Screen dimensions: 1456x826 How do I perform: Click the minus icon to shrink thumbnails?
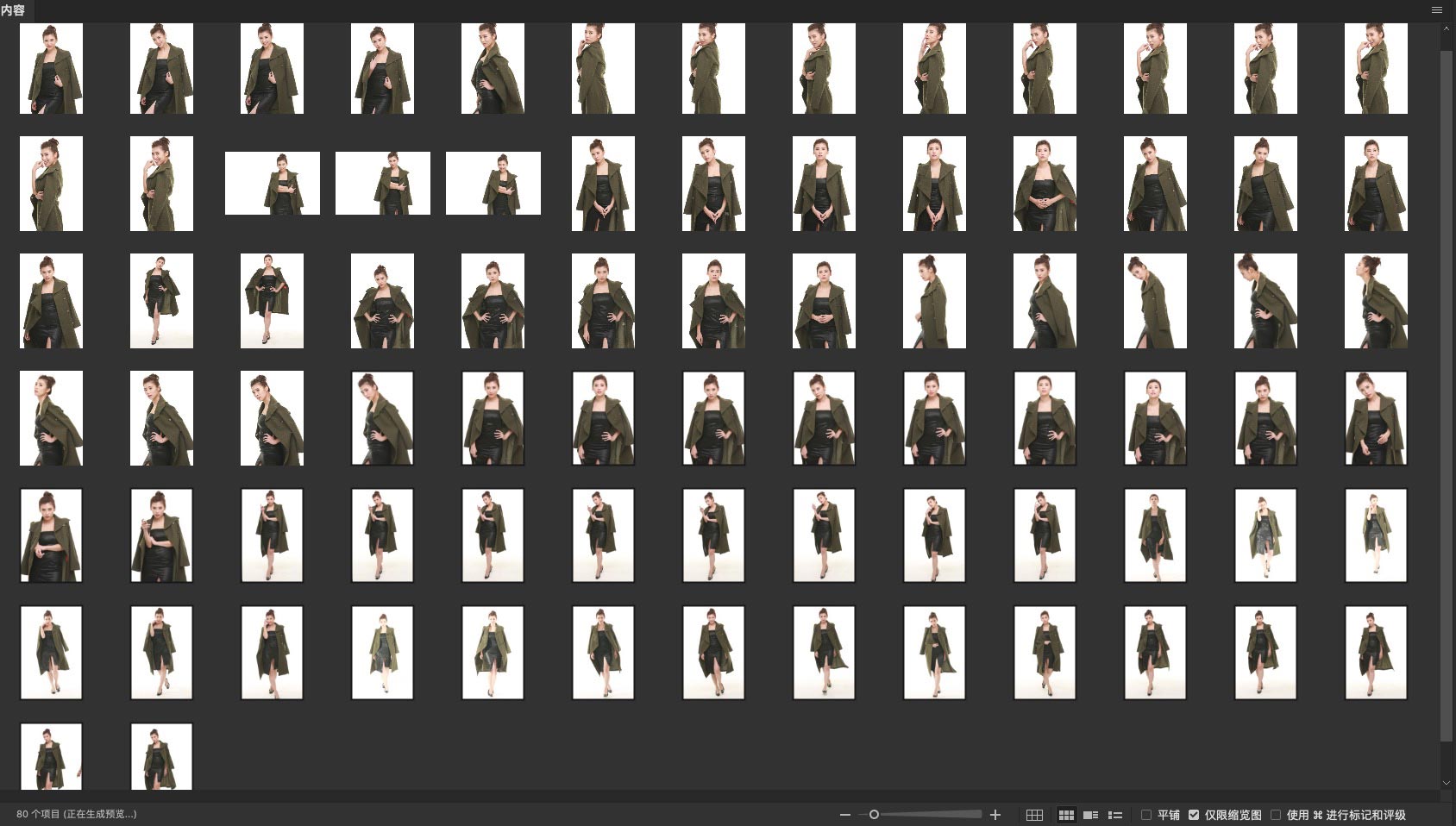845,815
